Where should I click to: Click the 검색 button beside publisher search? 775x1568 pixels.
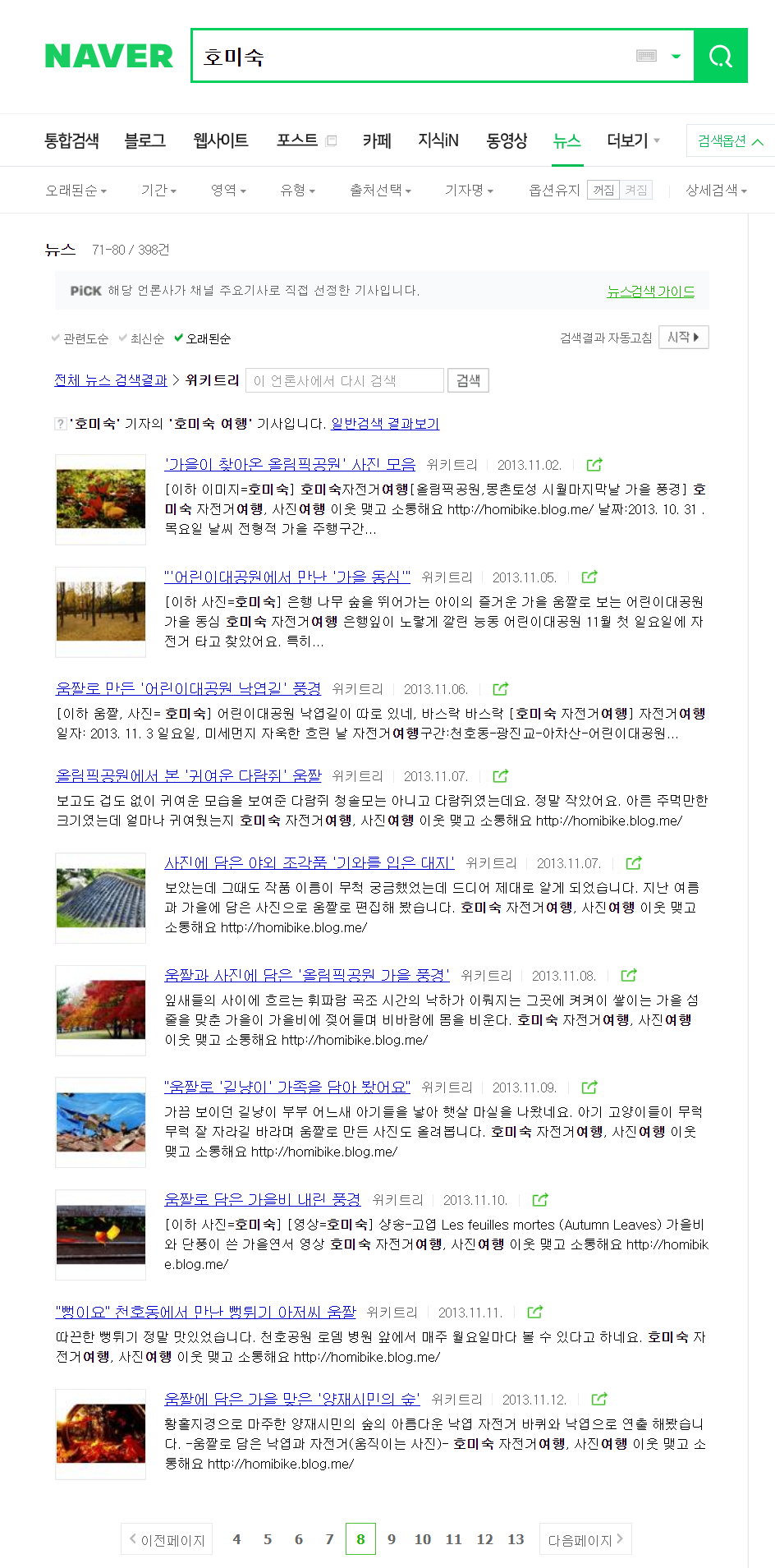(x=469, y=380)
